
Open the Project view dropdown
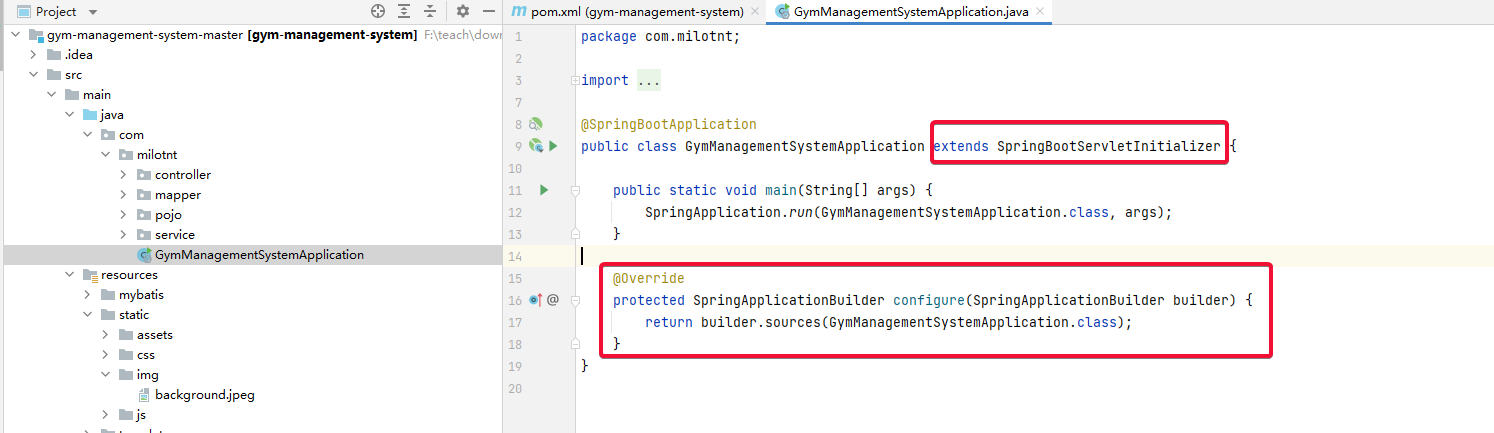[x=93, y=12]
